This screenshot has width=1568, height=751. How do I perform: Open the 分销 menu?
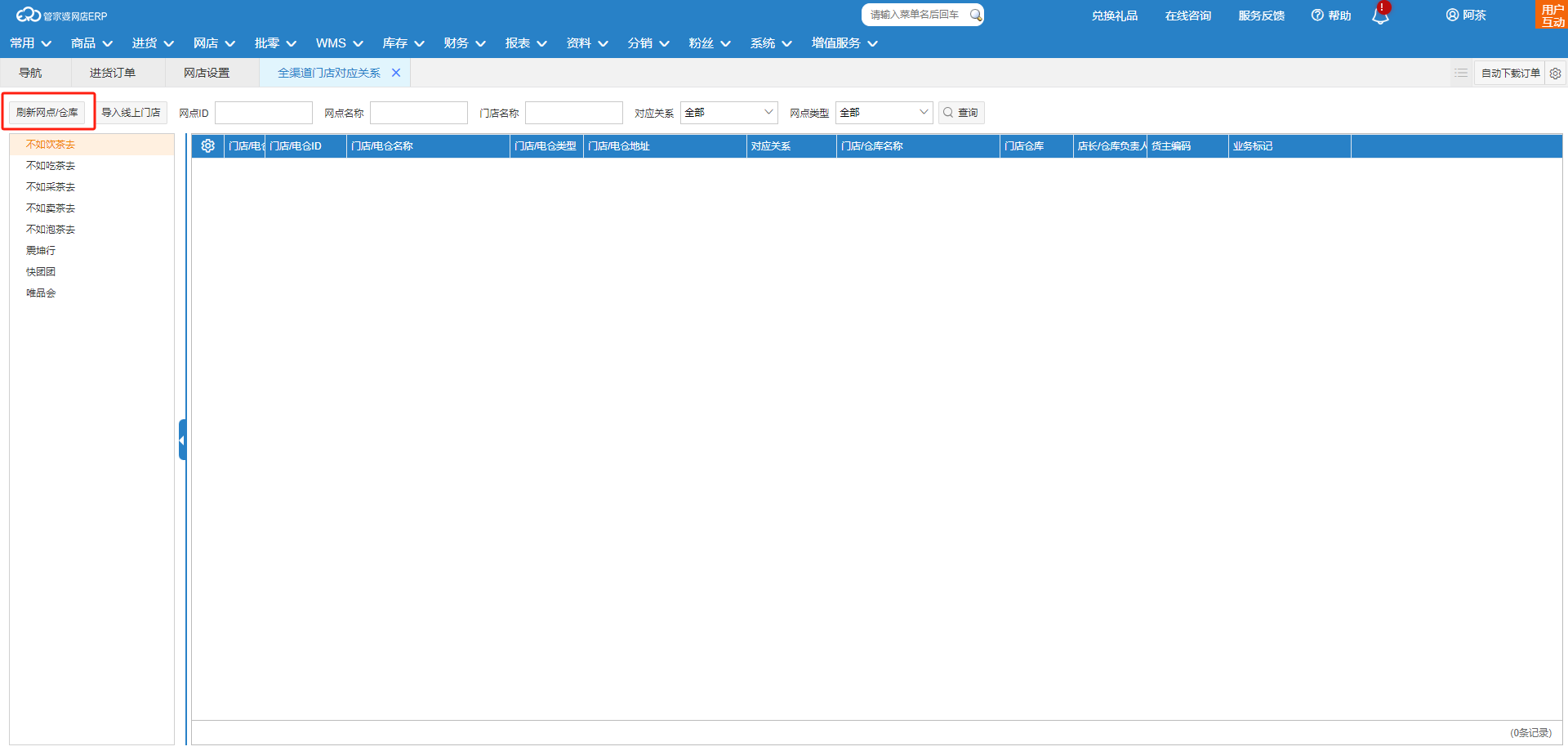(x=648, y=43)
